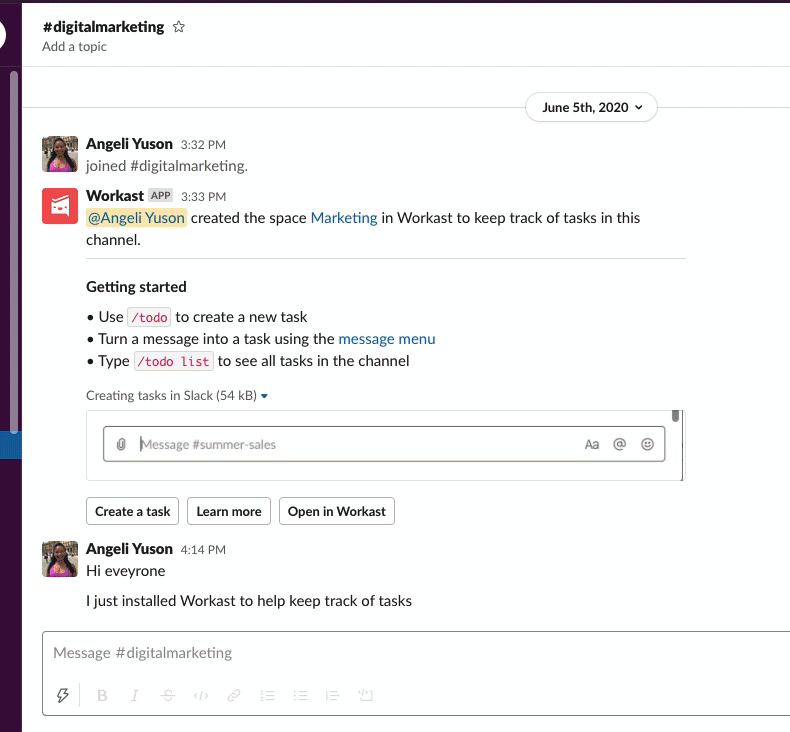790x732 pixels.
Task: Click the Workast sender name
Action: point(115,195)
